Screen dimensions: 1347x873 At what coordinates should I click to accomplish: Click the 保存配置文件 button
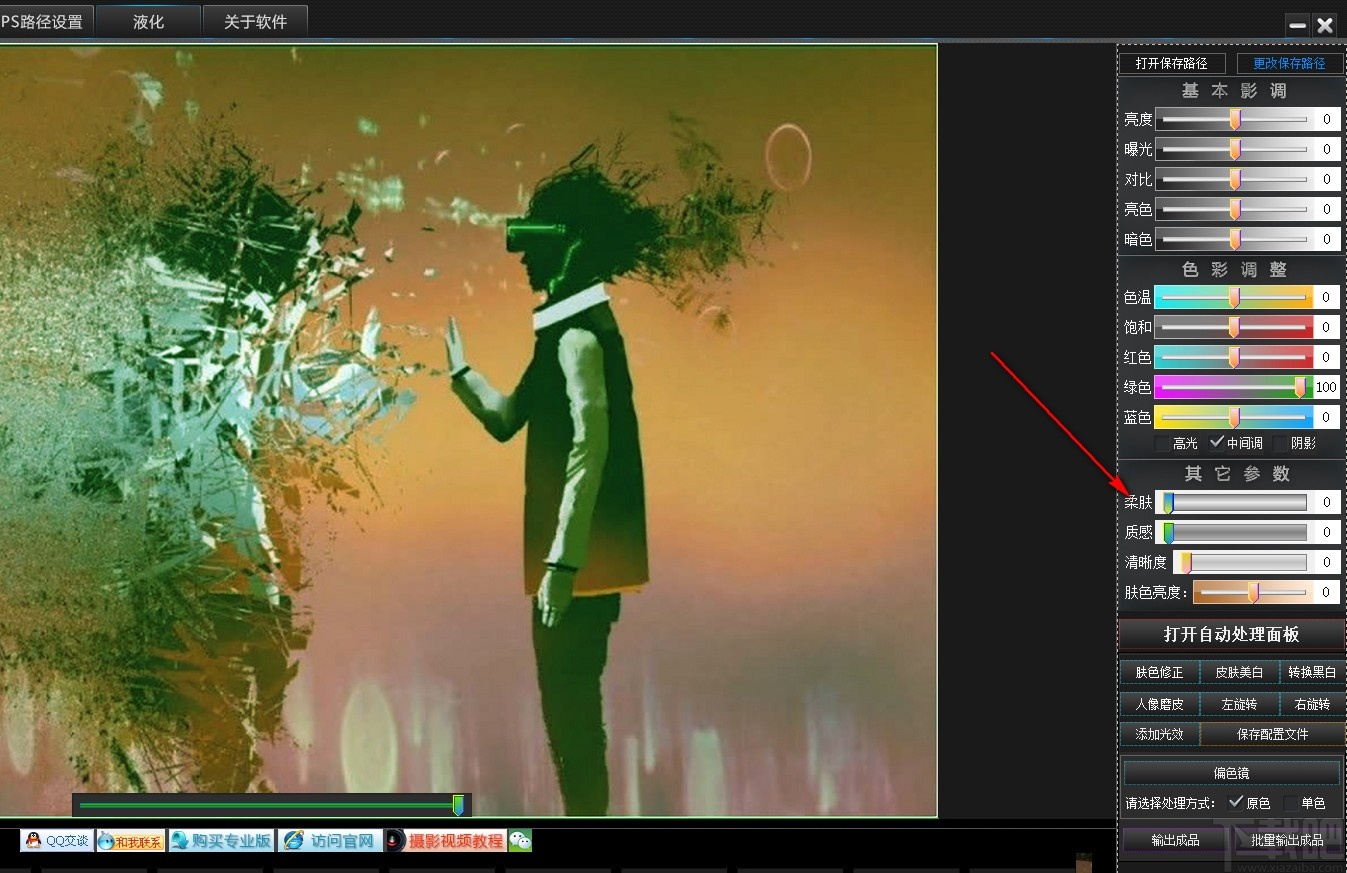coord(1271,734)
